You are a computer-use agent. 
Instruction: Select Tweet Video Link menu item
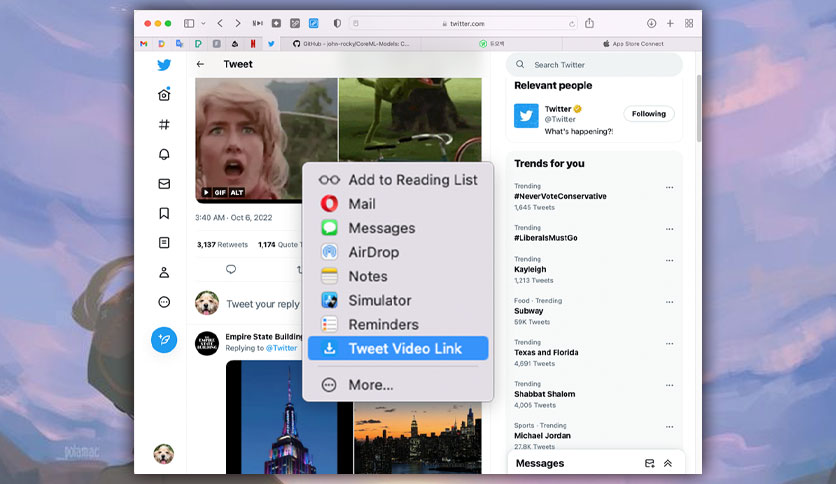coord(398,348)
